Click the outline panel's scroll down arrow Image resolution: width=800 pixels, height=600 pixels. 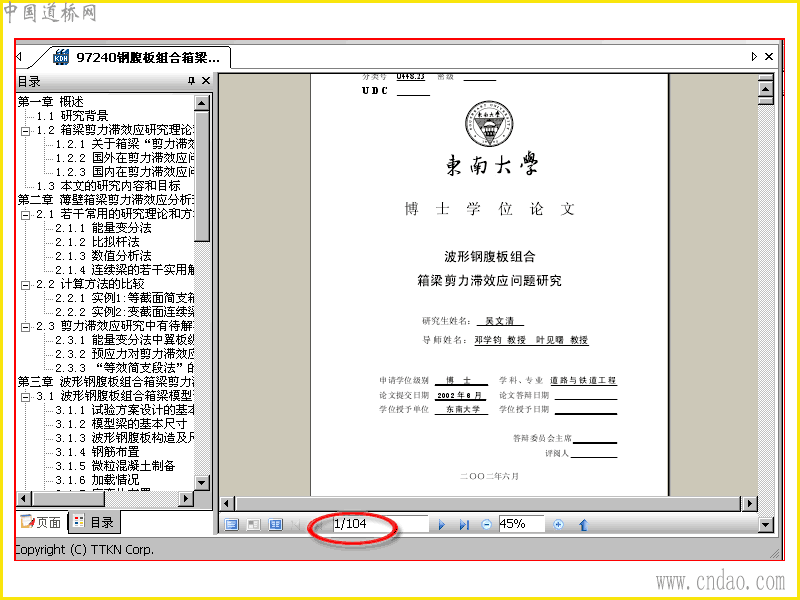coord(202,482)
